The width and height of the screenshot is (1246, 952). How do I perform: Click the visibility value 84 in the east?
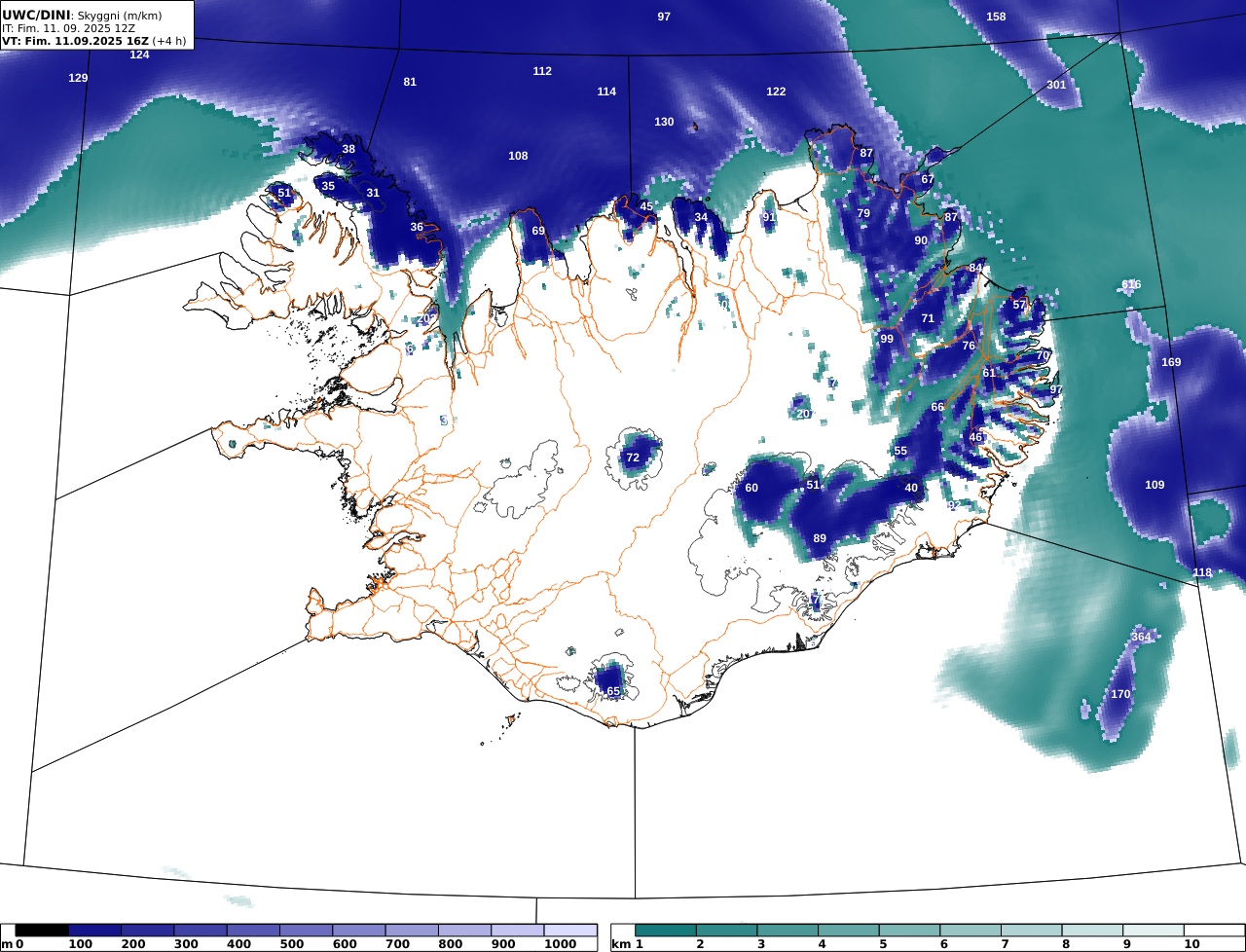coord(975,268)
